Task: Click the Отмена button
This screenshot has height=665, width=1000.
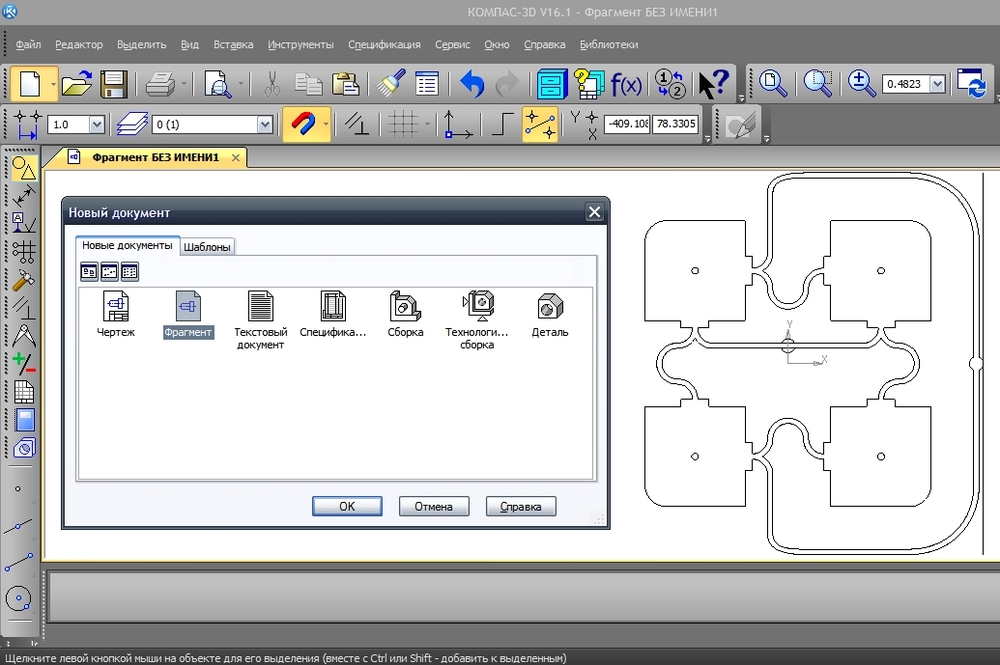Action: pyautogui.click(x=434, y=506)
